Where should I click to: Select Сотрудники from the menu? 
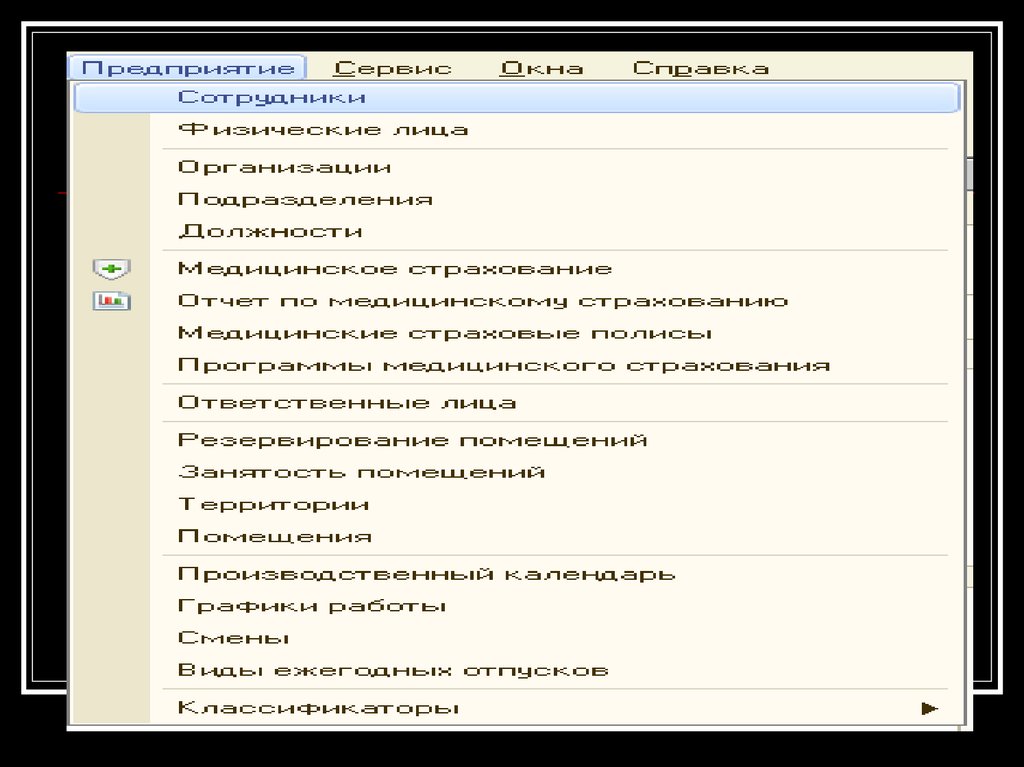click(271, 97)
